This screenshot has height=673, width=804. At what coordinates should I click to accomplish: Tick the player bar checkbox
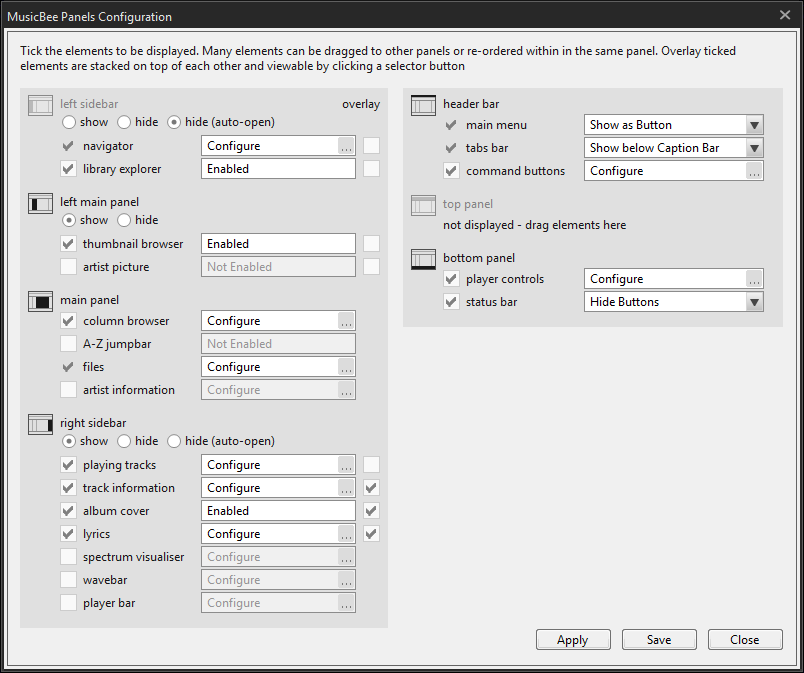68,603
